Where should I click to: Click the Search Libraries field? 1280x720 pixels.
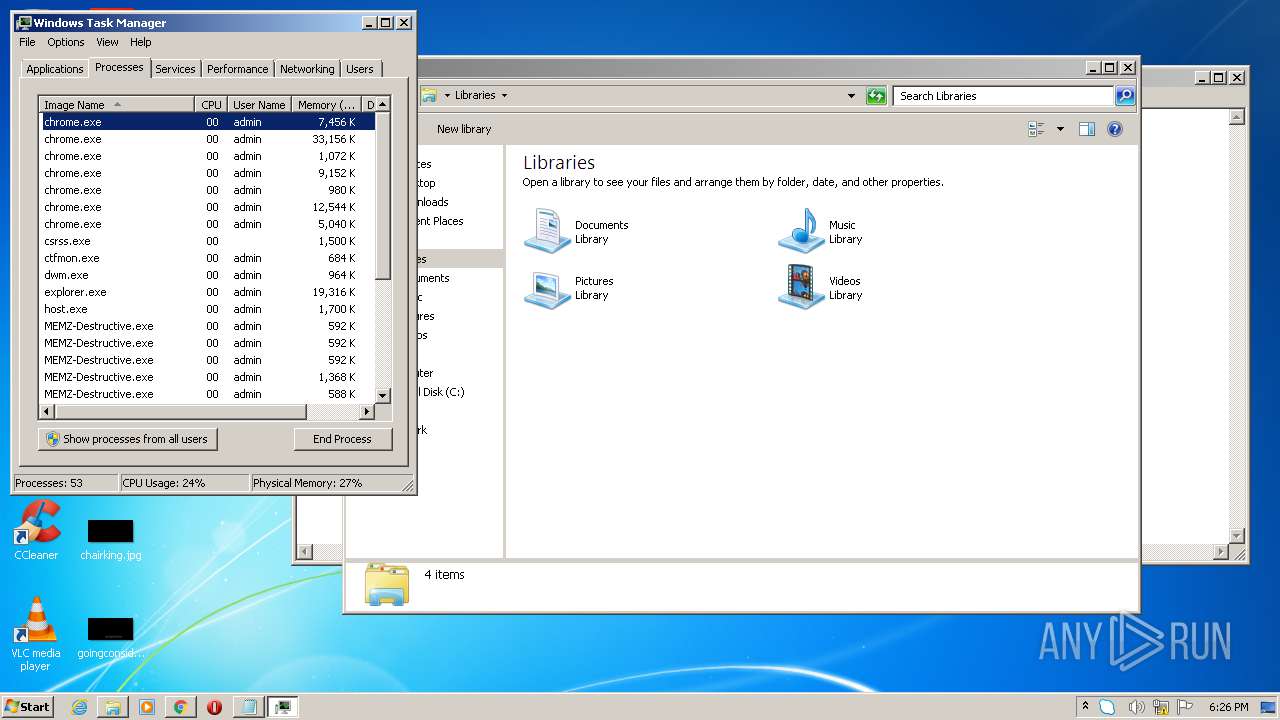click(x=1003, y=96)
